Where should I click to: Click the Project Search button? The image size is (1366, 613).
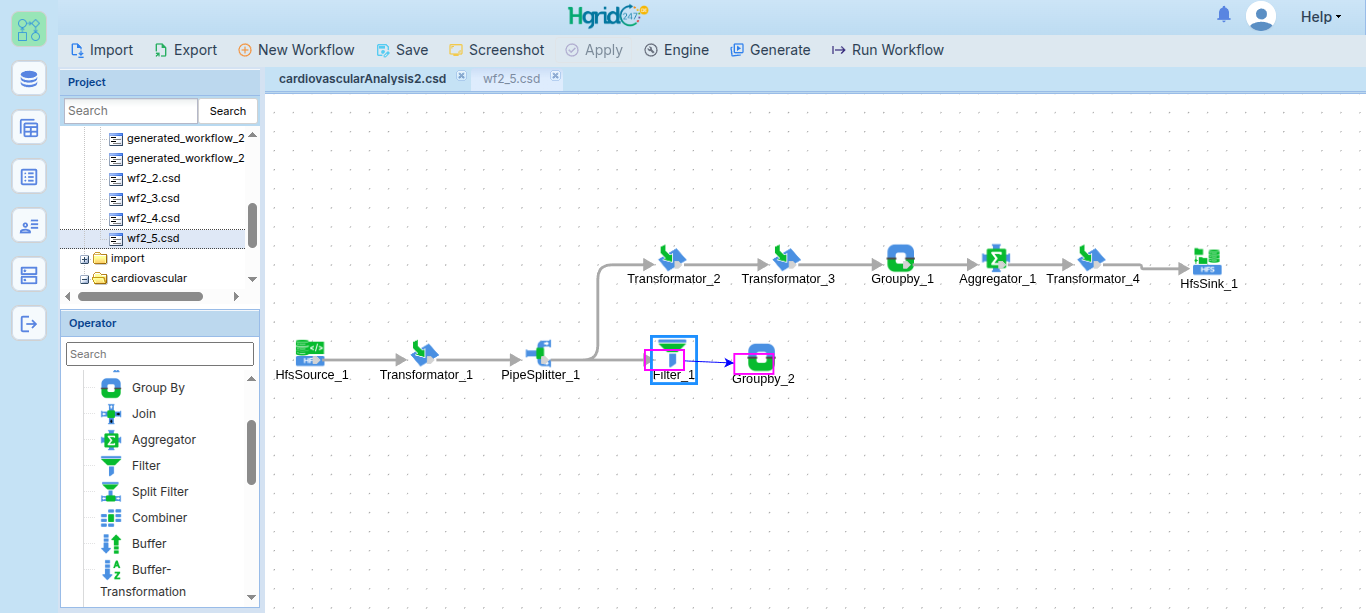point(228,111)
